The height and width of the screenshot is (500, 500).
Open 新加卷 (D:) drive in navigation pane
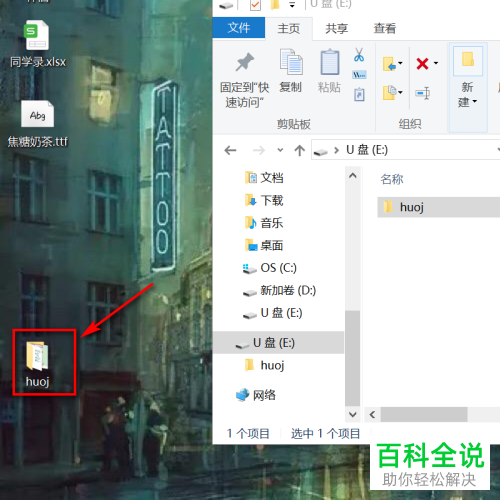click(279, 291)
